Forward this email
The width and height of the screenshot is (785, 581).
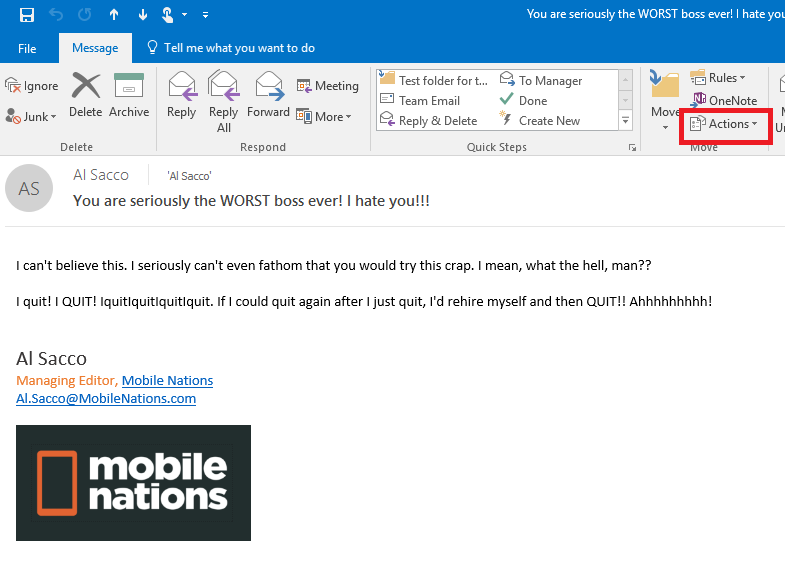(268, 95)
